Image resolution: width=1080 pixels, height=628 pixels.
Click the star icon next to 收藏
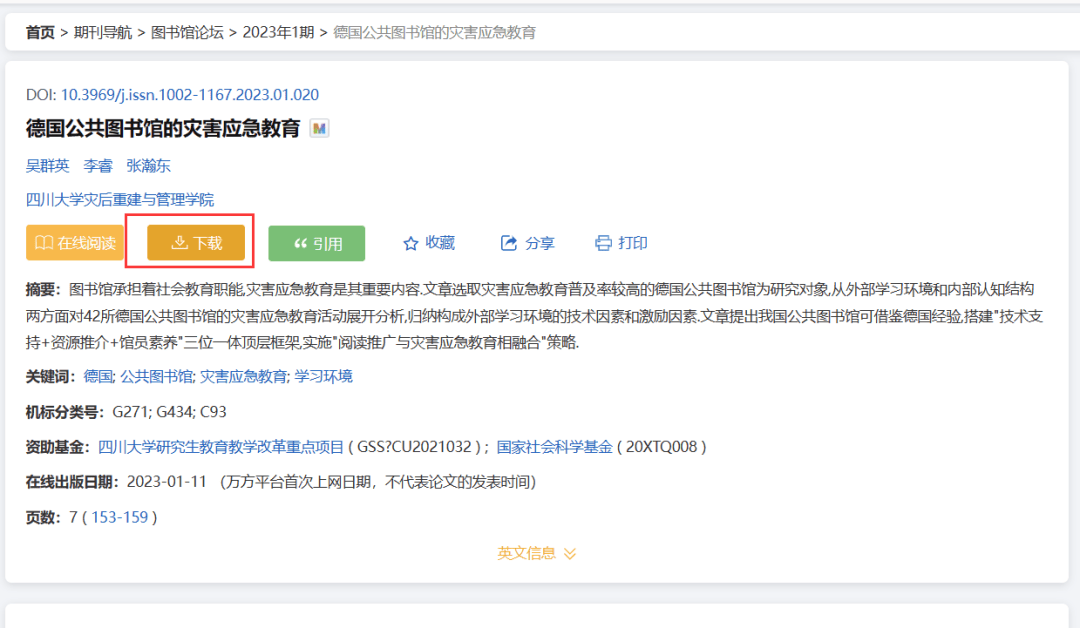[409, 242]
